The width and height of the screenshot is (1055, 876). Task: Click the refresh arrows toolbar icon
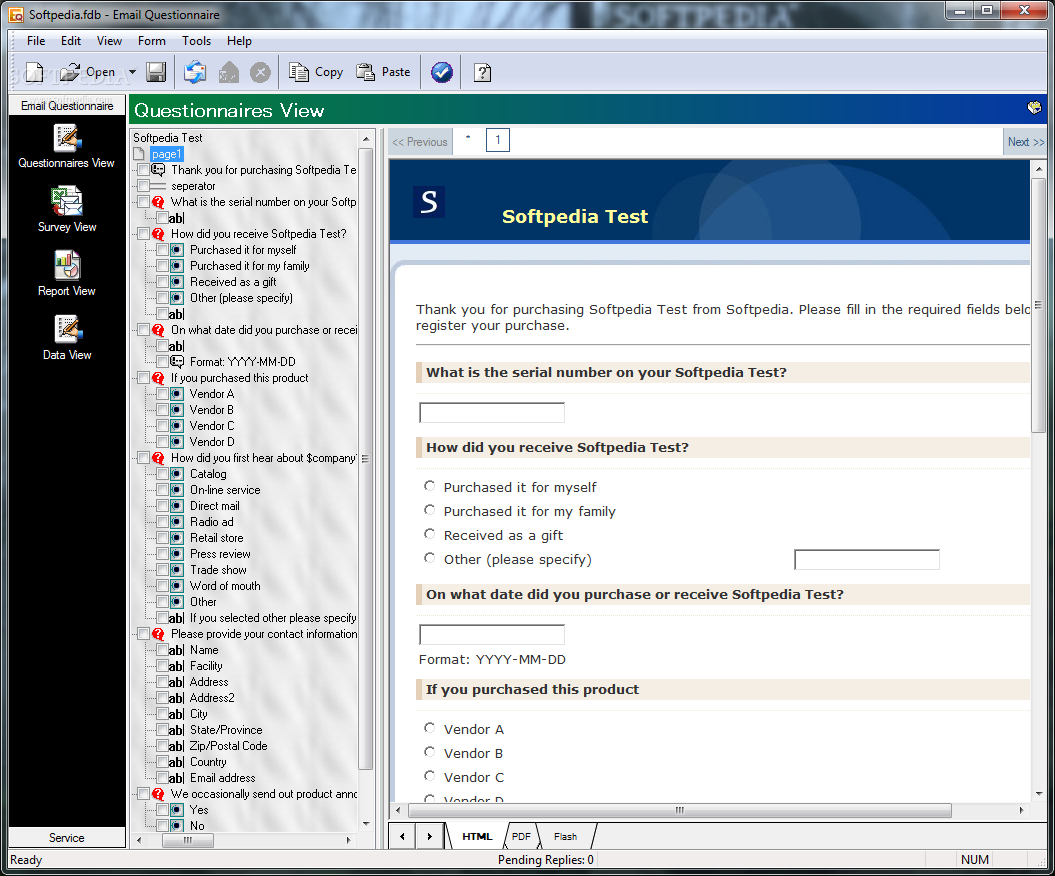pos(195,72)
